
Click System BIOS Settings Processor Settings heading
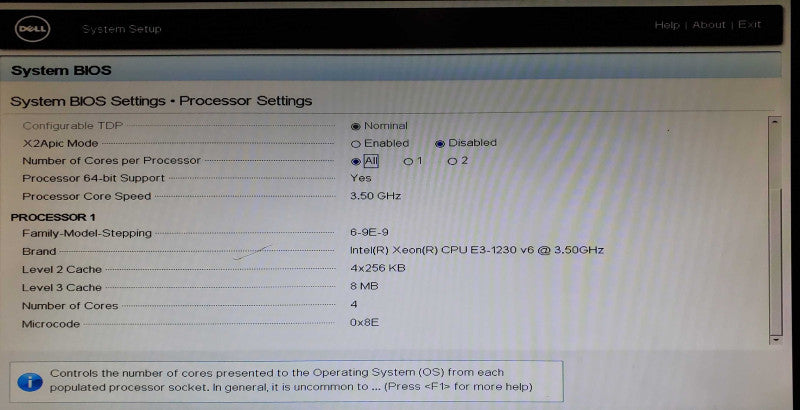tap(161, 101)
